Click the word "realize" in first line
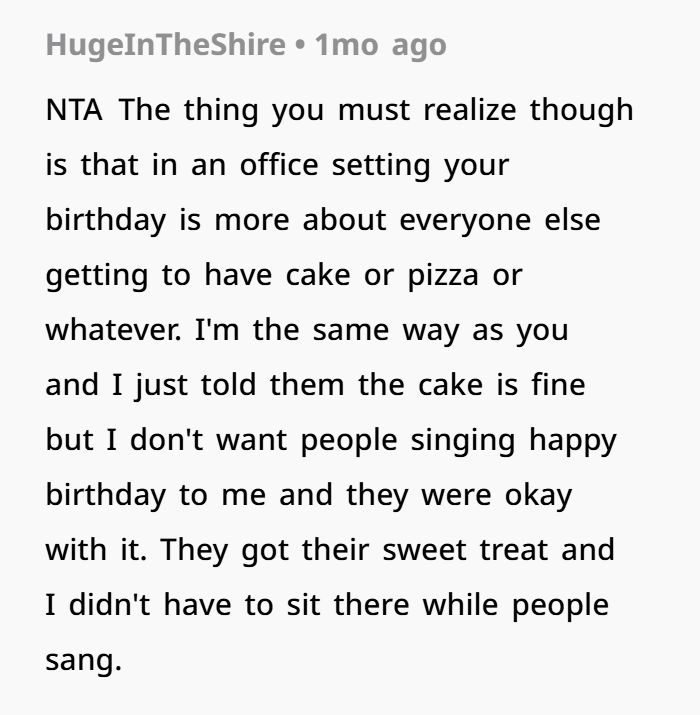 pyautogui.click(x=470, y=110)
